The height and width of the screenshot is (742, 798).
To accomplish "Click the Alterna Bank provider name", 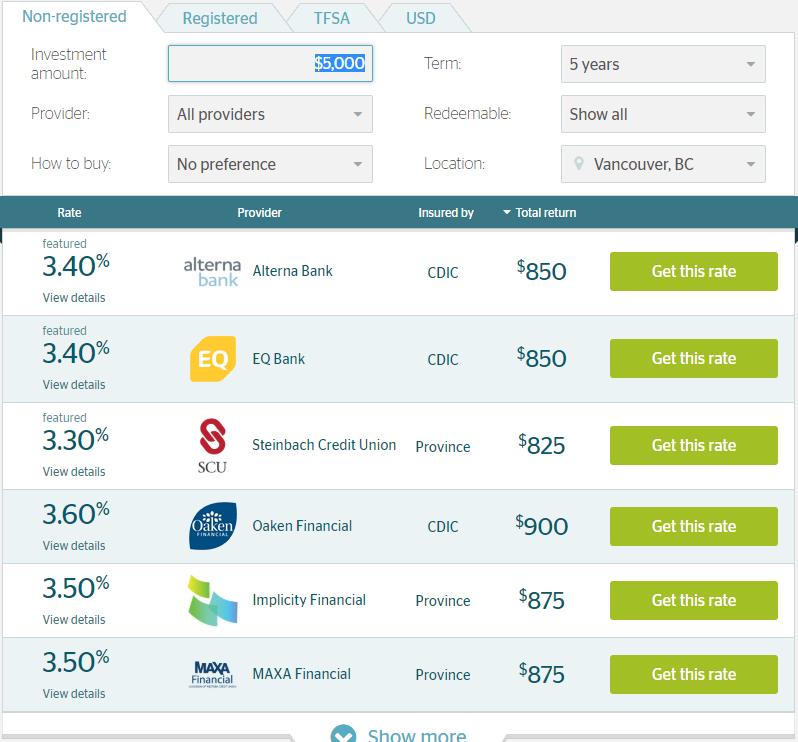I will coord(293,271).
